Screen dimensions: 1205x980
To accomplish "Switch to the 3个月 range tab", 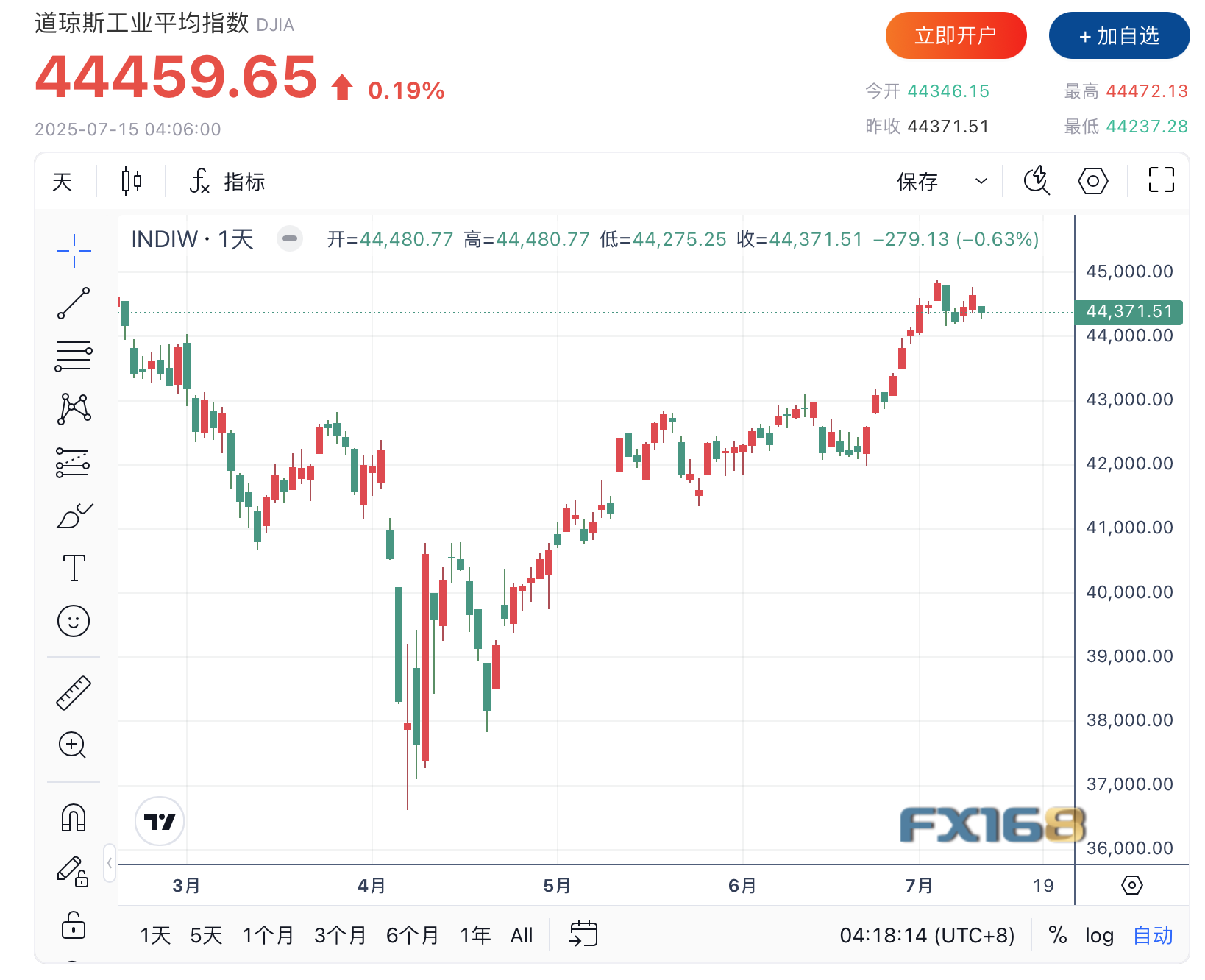I will [340, 935].
